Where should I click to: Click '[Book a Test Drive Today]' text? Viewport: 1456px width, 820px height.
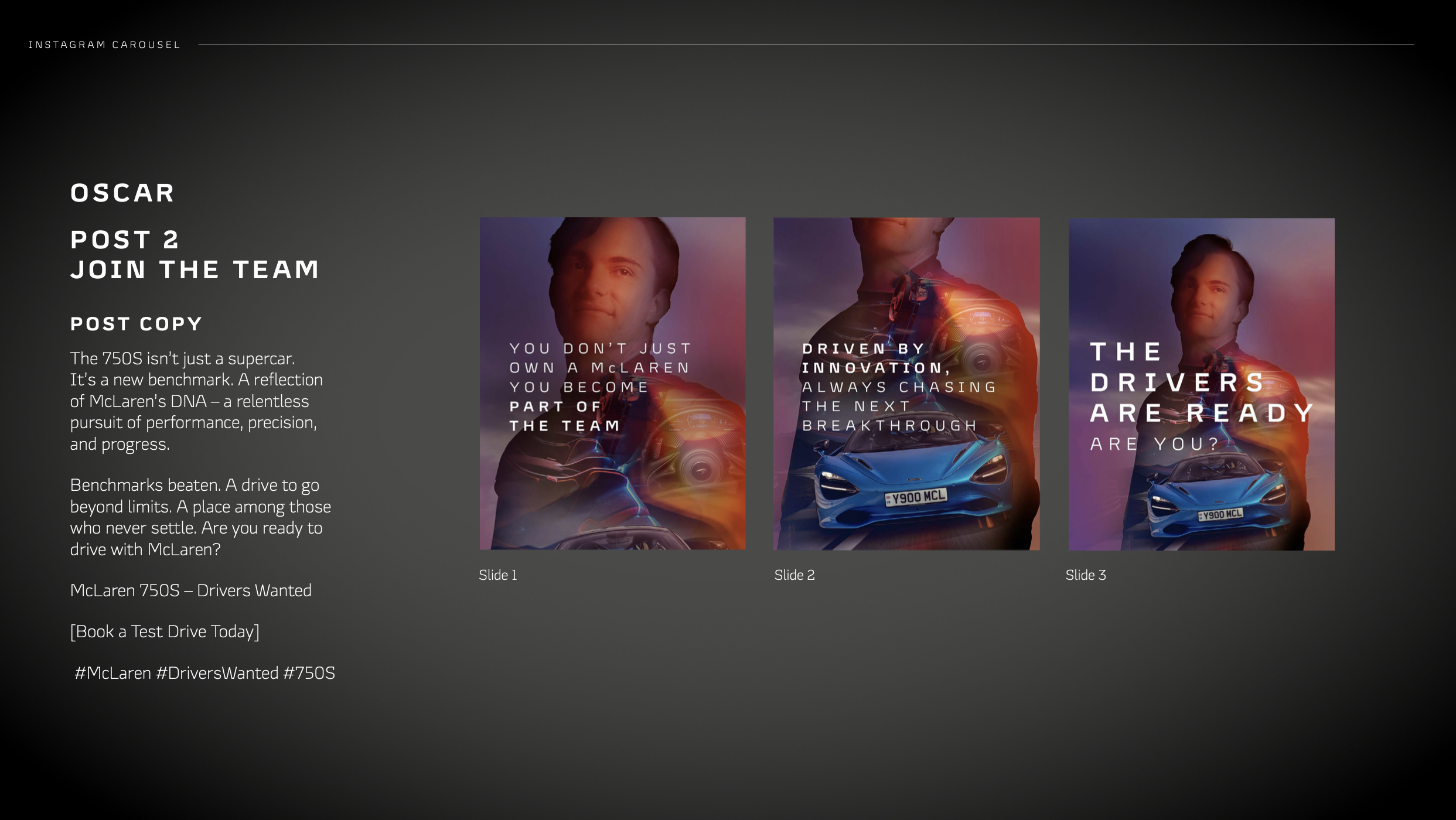165,631
